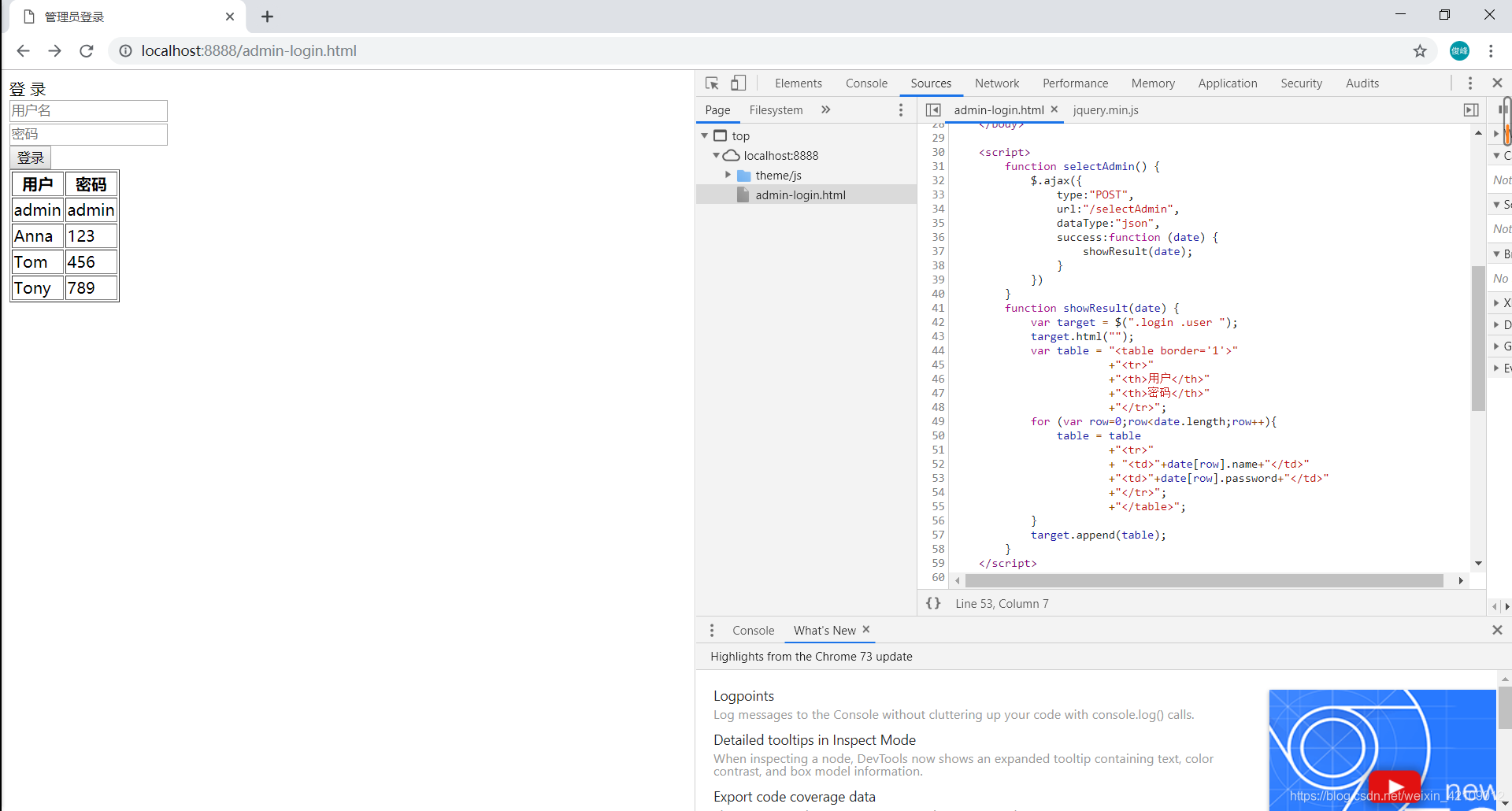
Task: Focus the 密码 input field
Action: [88, 134]
